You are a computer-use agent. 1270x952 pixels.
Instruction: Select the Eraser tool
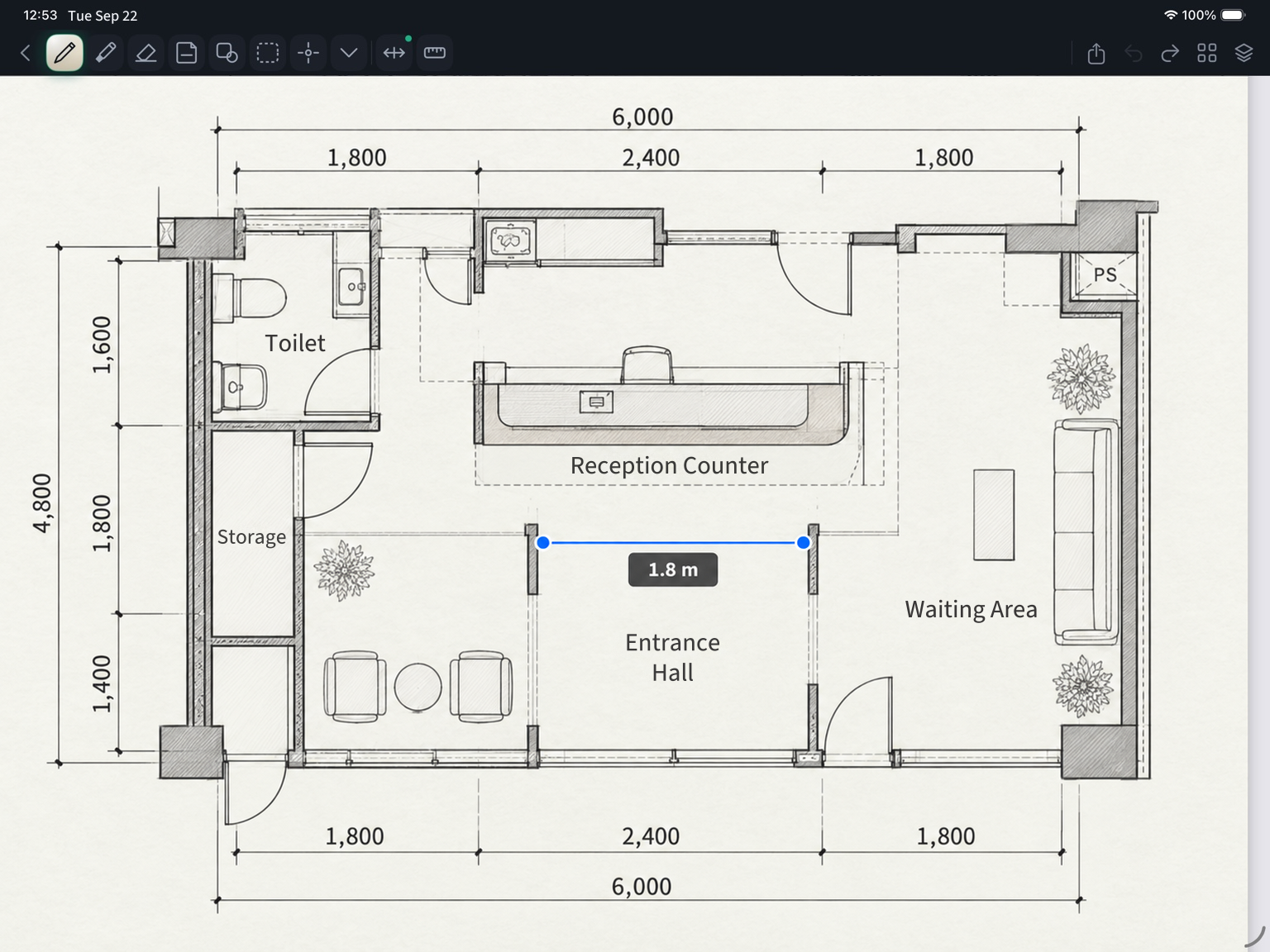tap(146, 53)
